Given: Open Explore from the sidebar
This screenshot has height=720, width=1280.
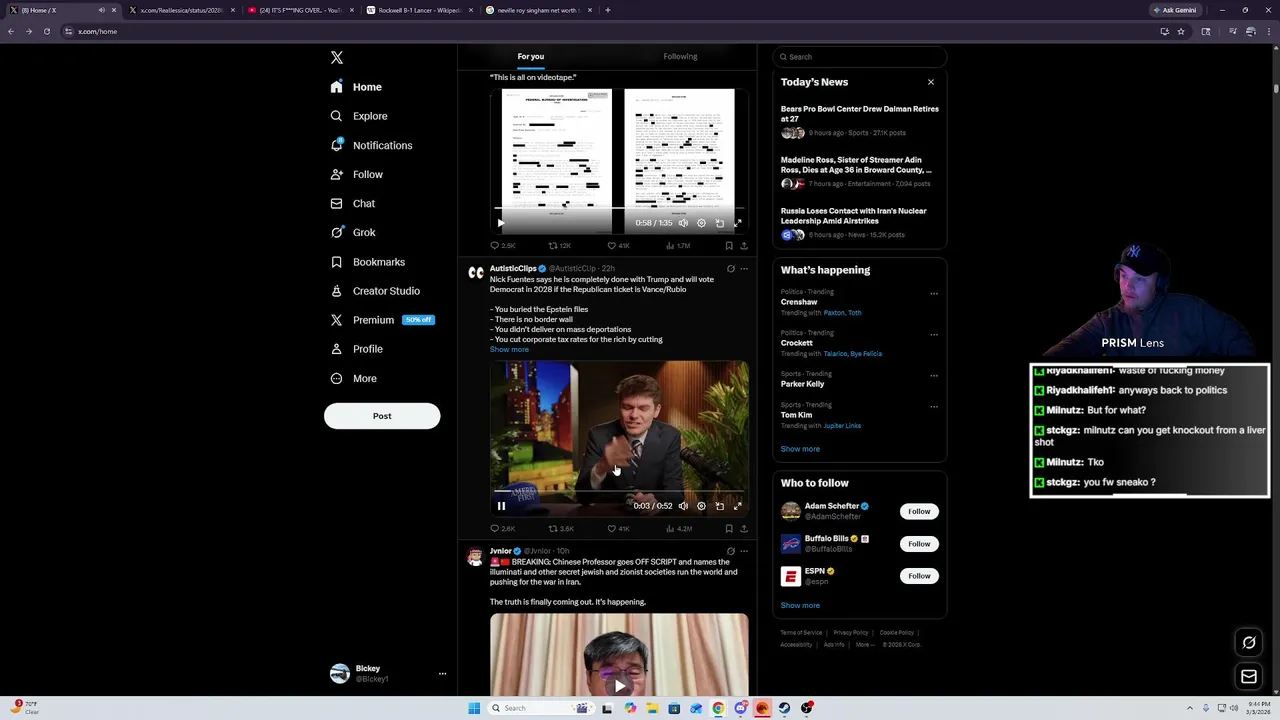Looking at the screenshot, I should (x=359, y=116).
